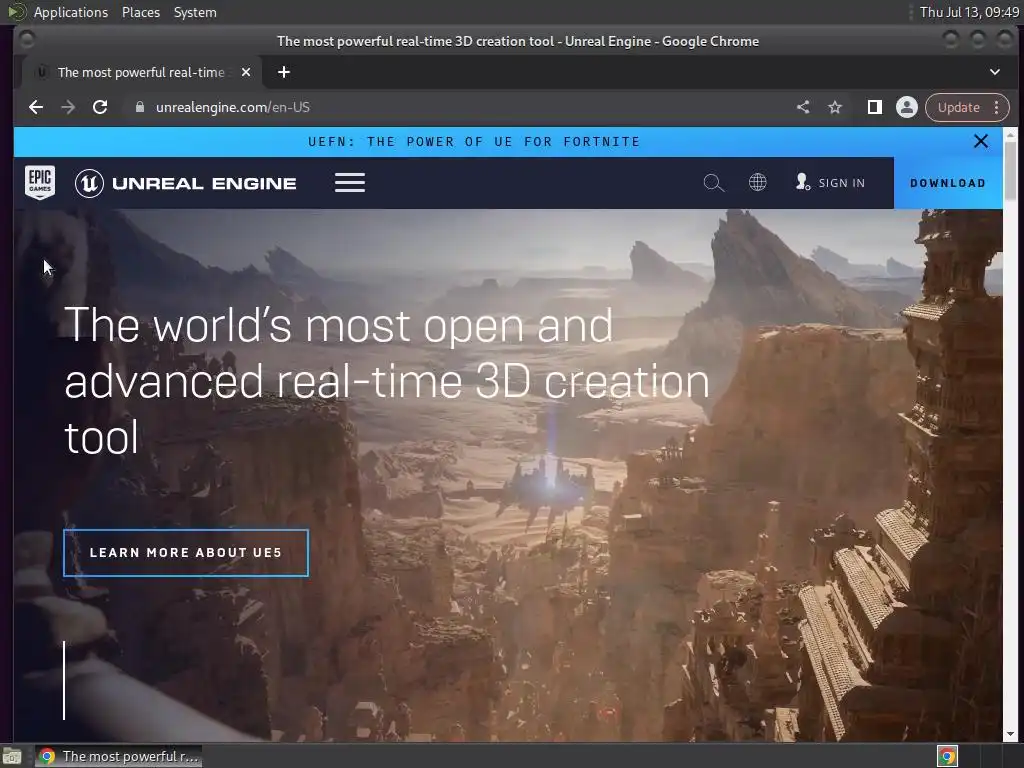Go forward in browser history
Image resolution: width=1024 pixels, height=768 pixels.
[x=68, y=107]
